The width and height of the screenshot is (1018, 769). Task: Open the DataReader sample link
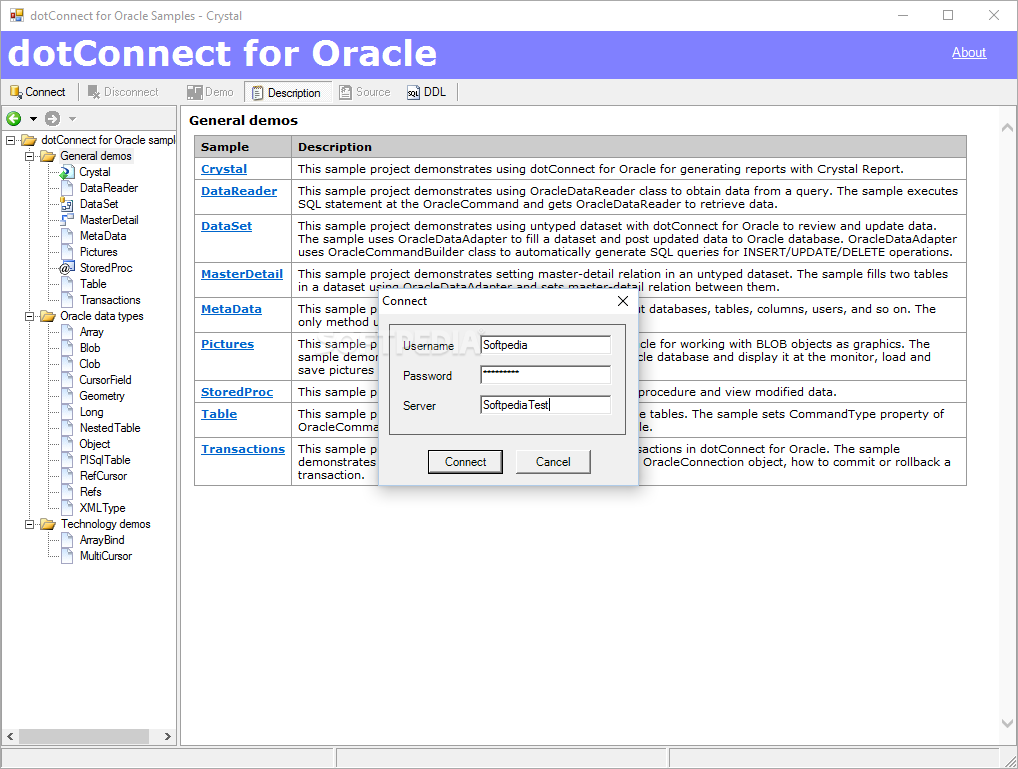pos(239,191)
